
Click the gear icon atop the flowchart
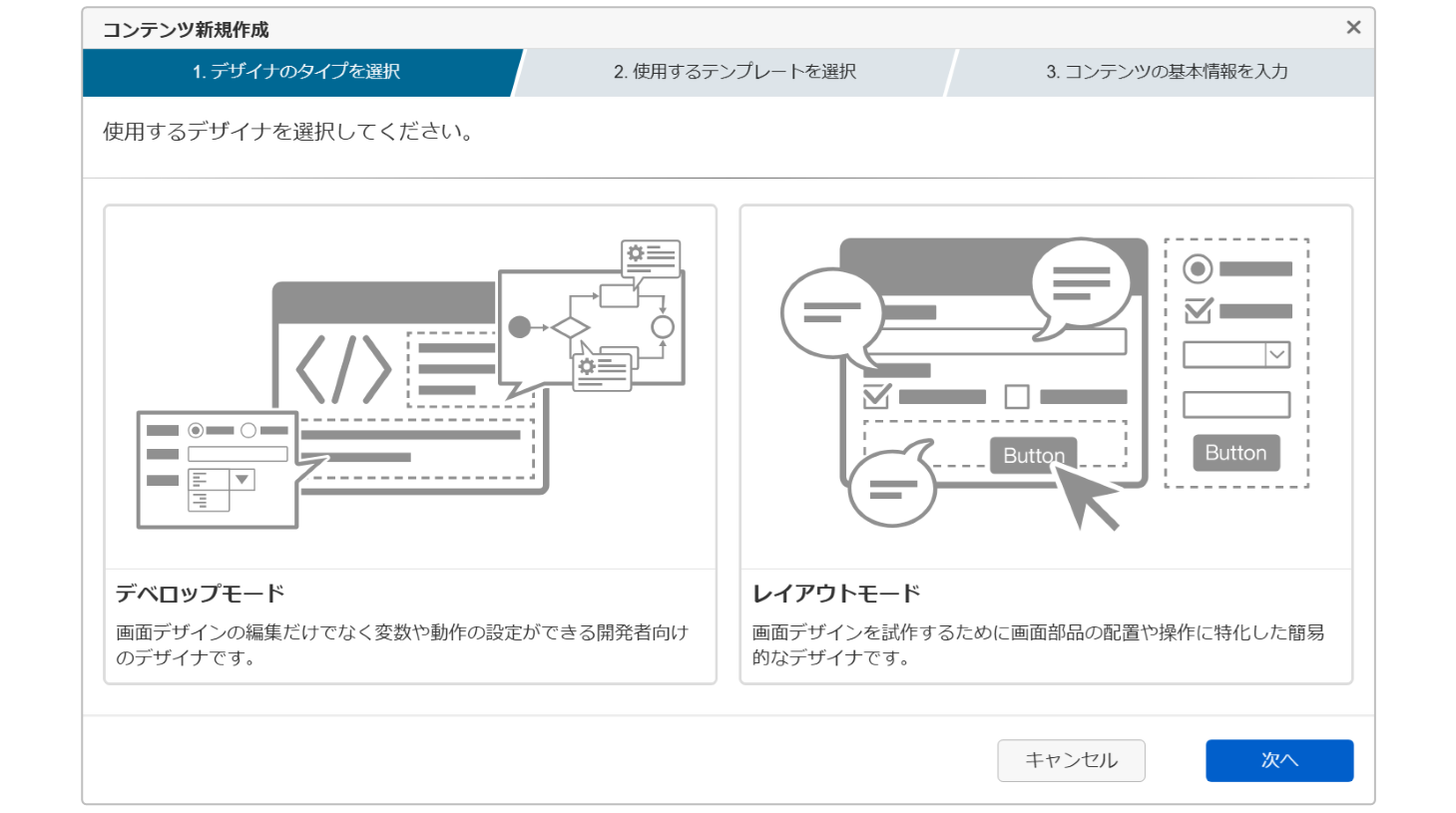tap(636, 253)
